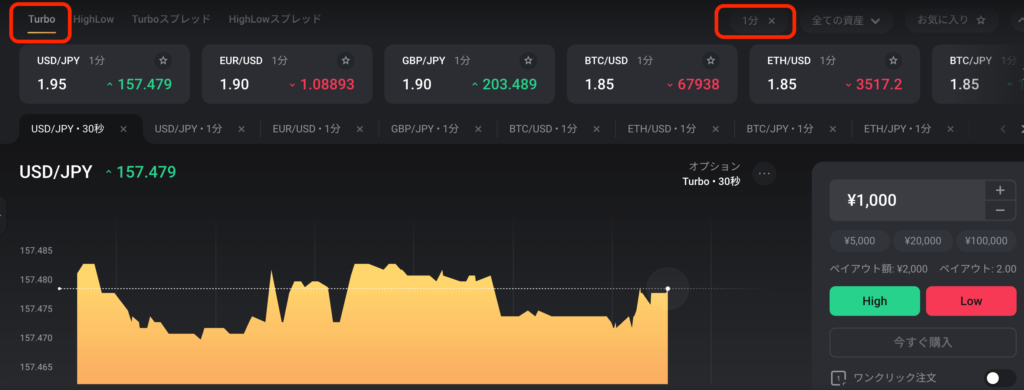The width and height of the screenshot is (1024, 390).
Task: Expand the 全ての資産 dropdown
Action: [x=846, y=21]
